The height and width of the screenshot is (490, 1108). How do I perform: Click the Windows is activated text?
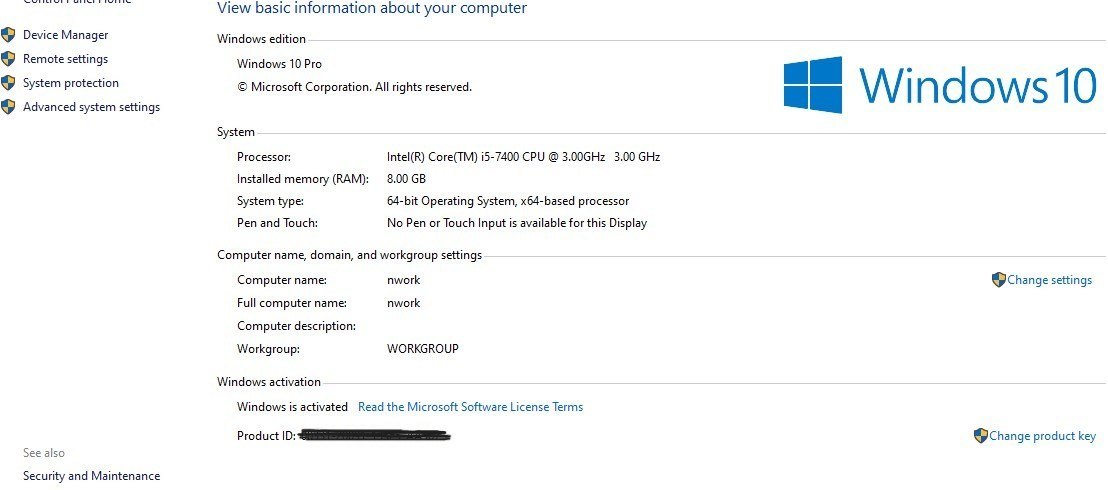[293, 407]
